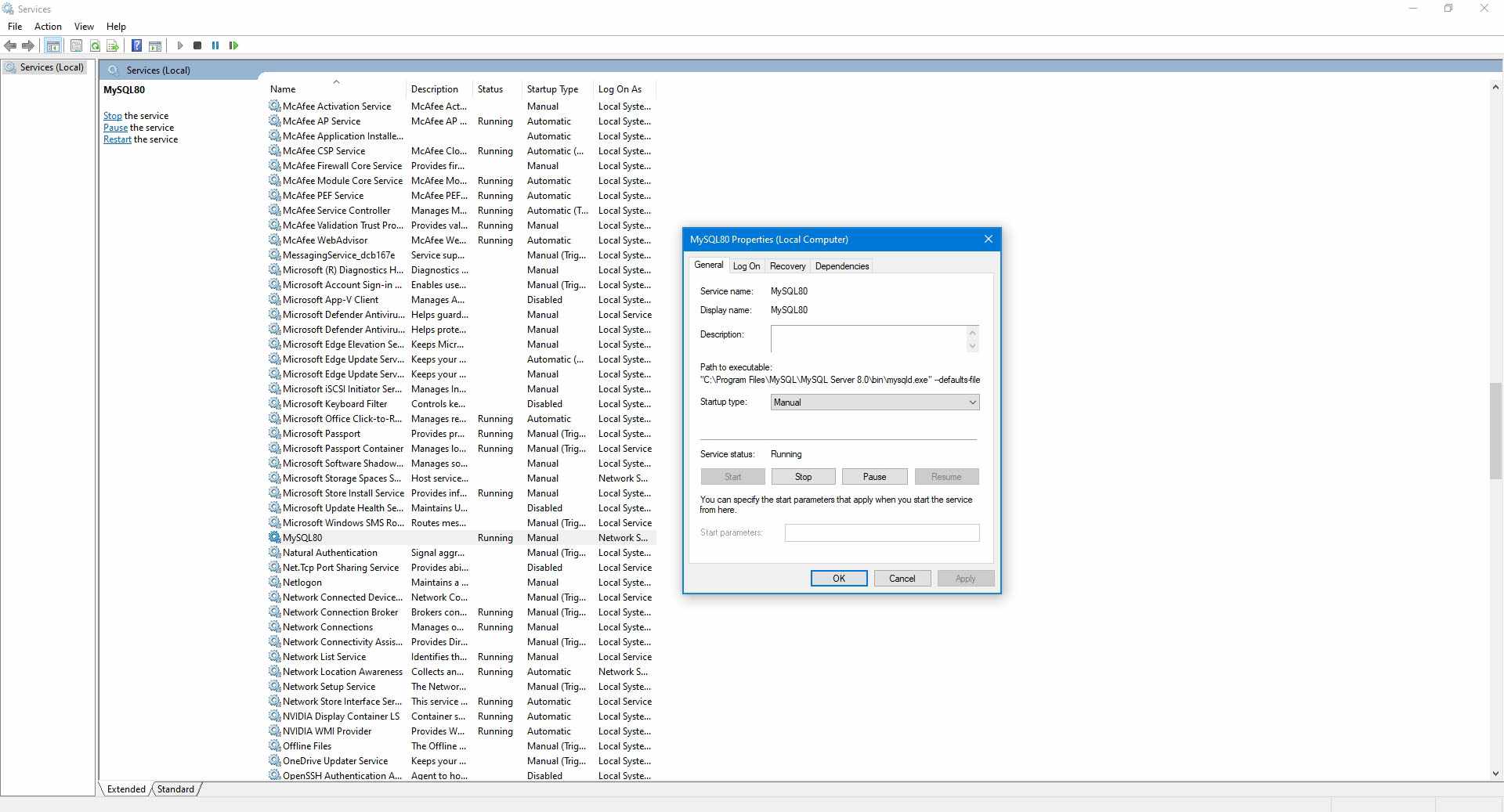
Task: Open the Help menu
Action: click(116, 26)
